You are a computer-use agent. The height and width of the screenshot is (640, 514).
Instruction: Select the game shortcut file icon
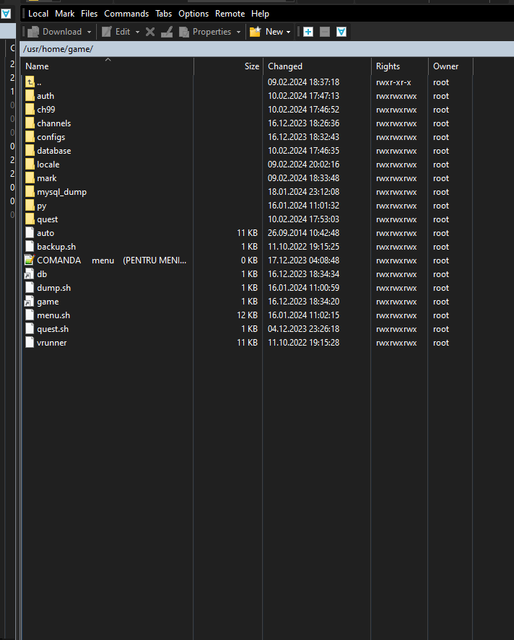point(30,301)
